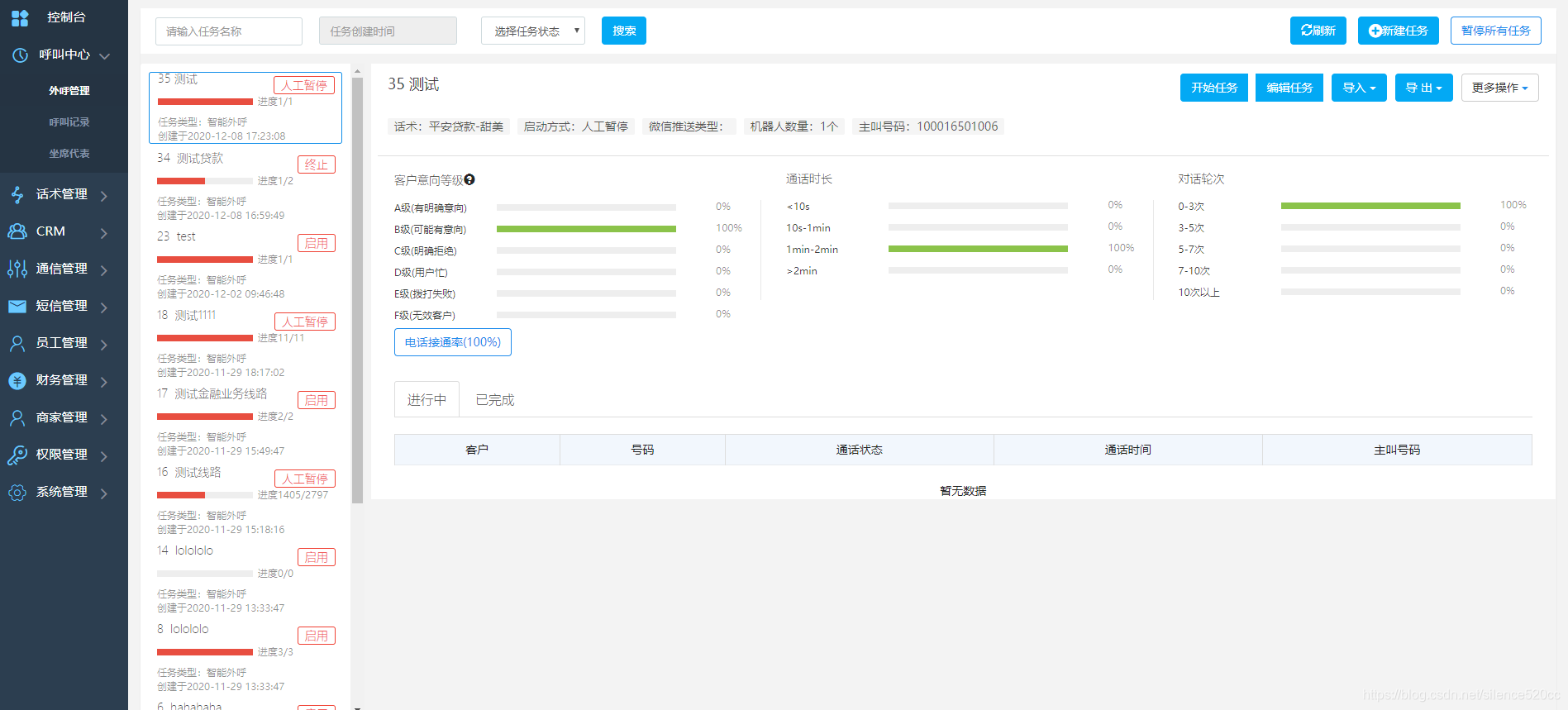Open the 选择任务状态 dropdown
The width and height of the screenshot is (1568, 710).
coord(533,31)
